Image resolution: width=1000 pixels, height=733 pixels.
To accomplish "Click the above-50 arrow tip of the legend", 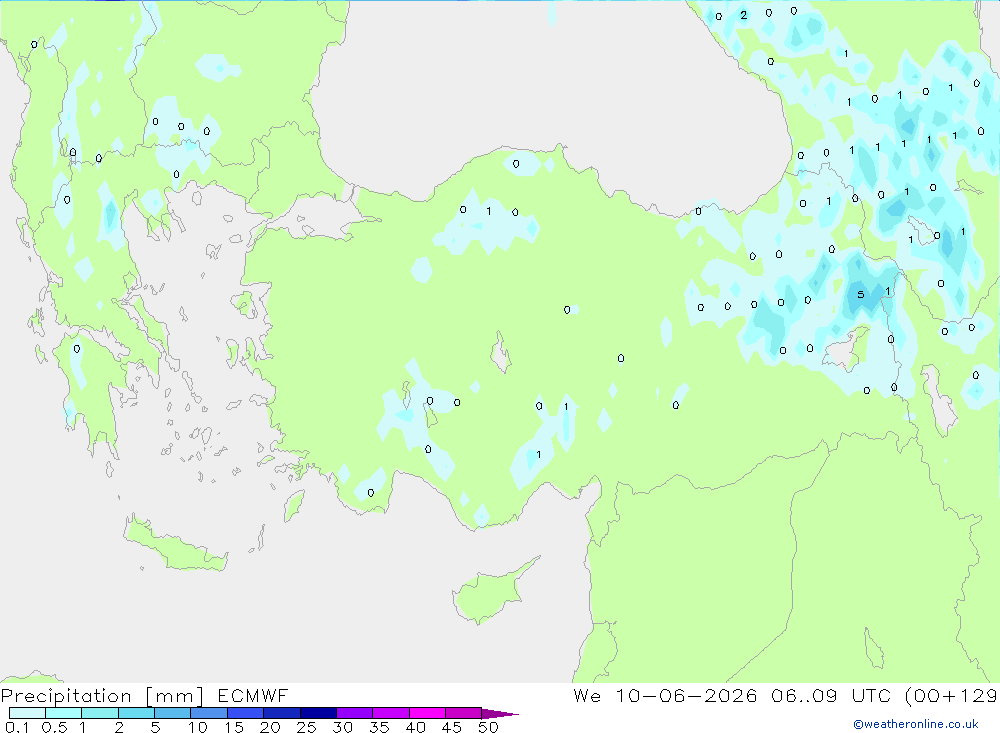I will tap(499, 714).
